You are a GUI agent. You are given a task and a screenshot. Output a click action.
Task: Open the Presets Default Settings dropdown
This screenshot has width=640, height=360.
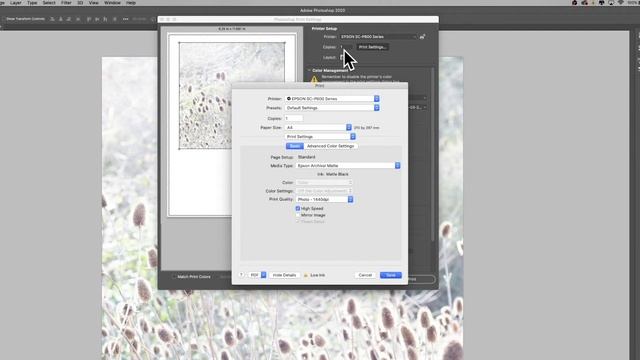[332, 108]
